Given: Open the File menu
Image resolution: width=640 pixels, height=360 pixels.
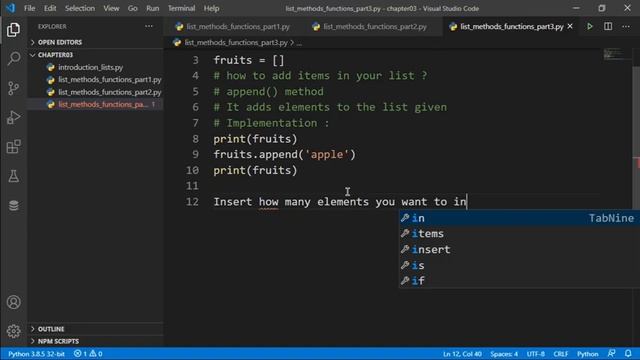Looking at the screenshot, I should (x=29, y=8).
